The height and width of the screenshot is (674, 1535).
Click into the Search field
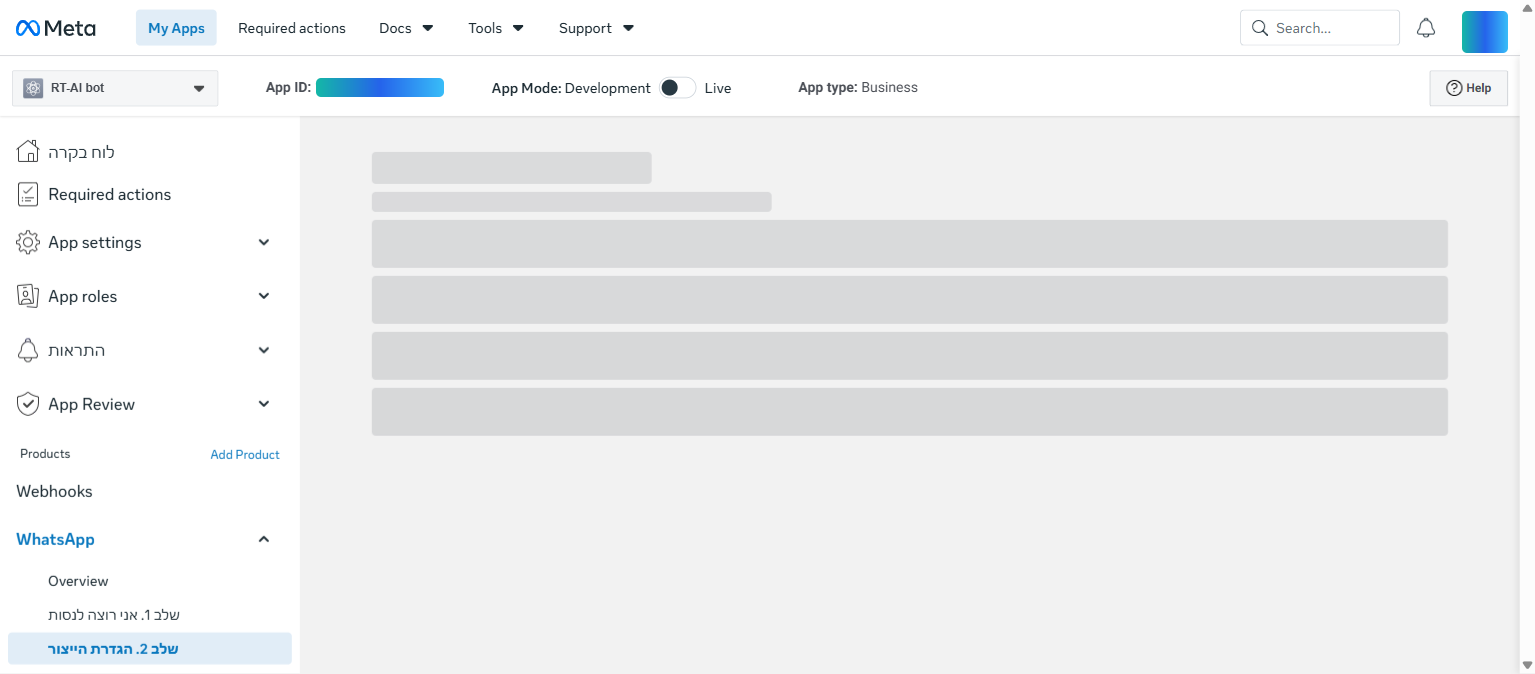[1319, 28]
